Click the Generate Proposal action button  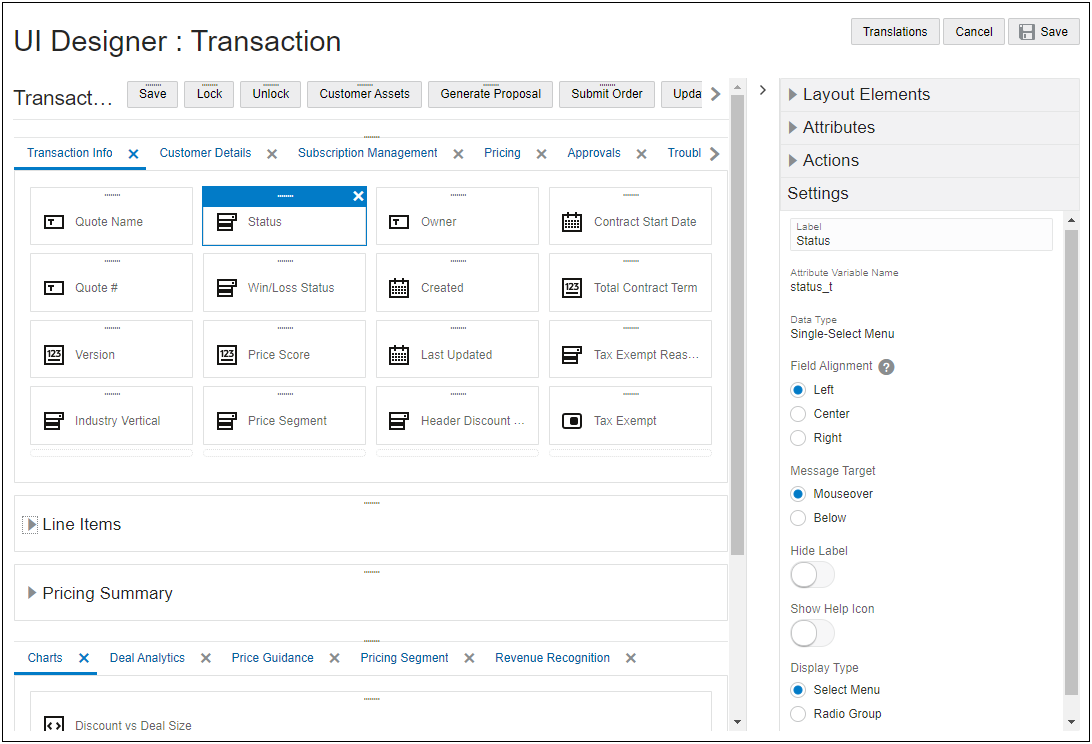click(x=490, y=95)
